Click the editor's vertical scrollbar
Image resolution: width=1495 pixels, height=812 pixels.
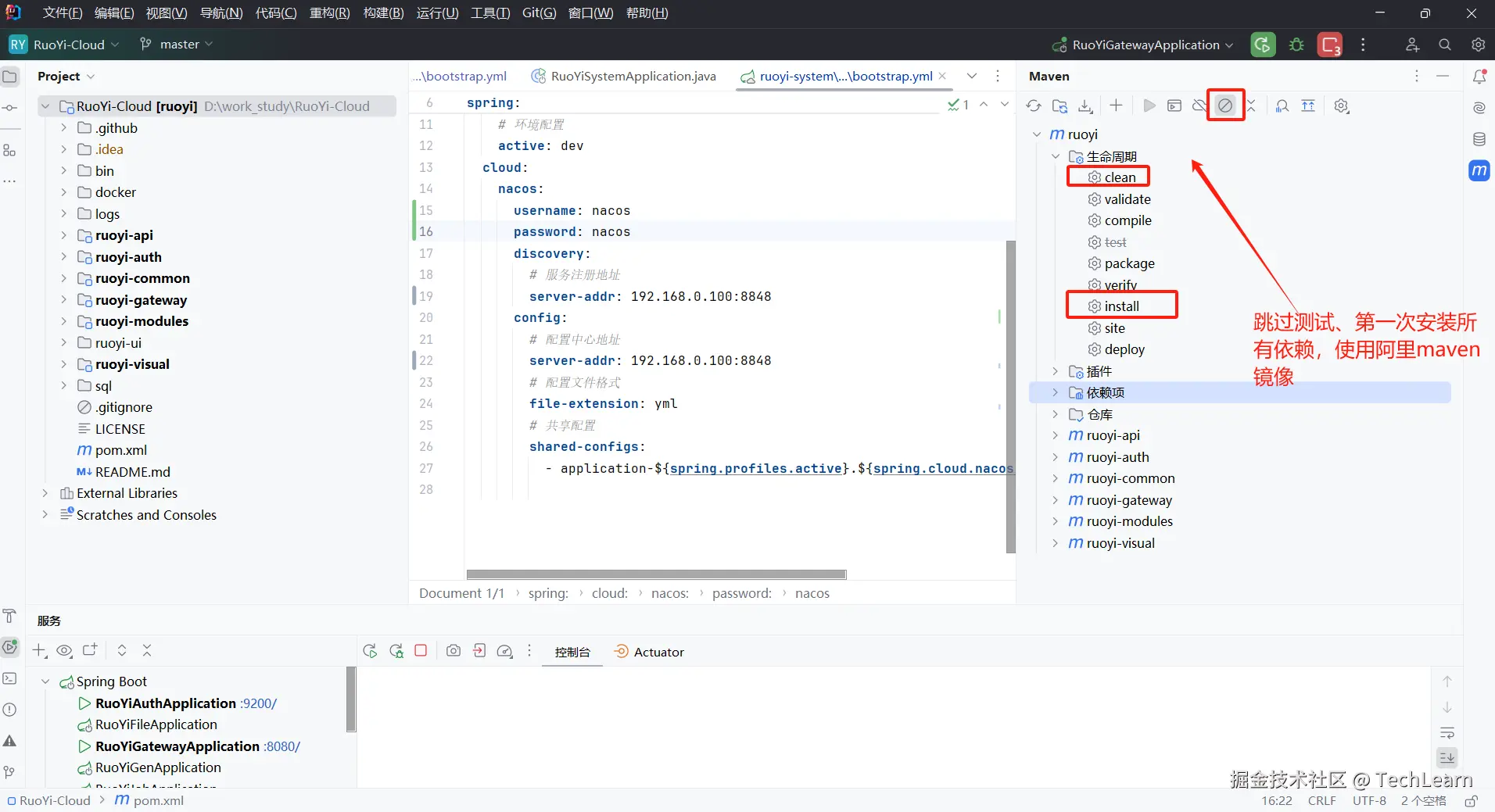click(x=1010, y=396)
